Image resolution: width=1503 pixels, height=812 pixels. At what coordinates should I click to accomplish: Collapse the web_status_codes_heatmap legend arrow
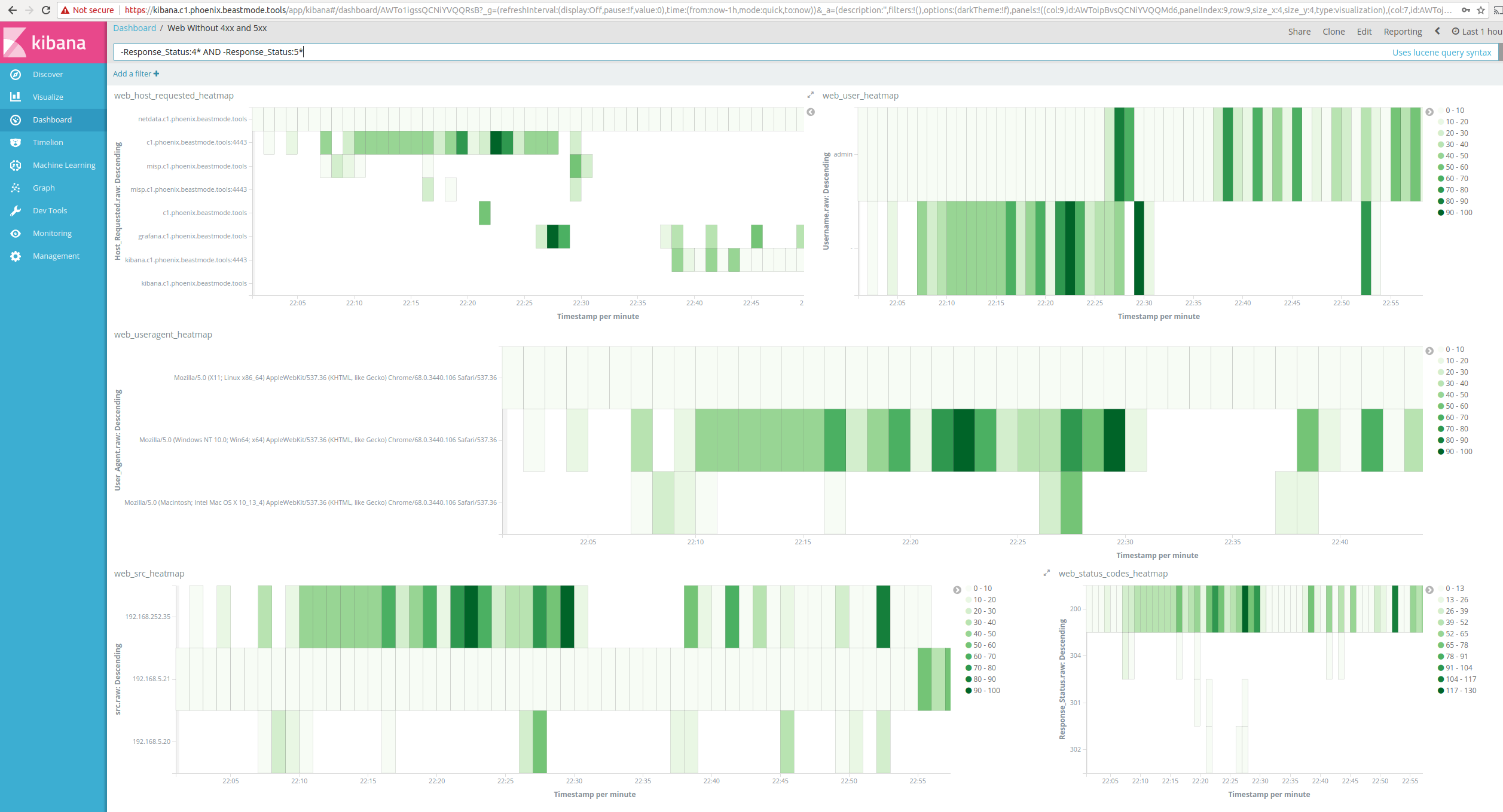coord(1429,590)
